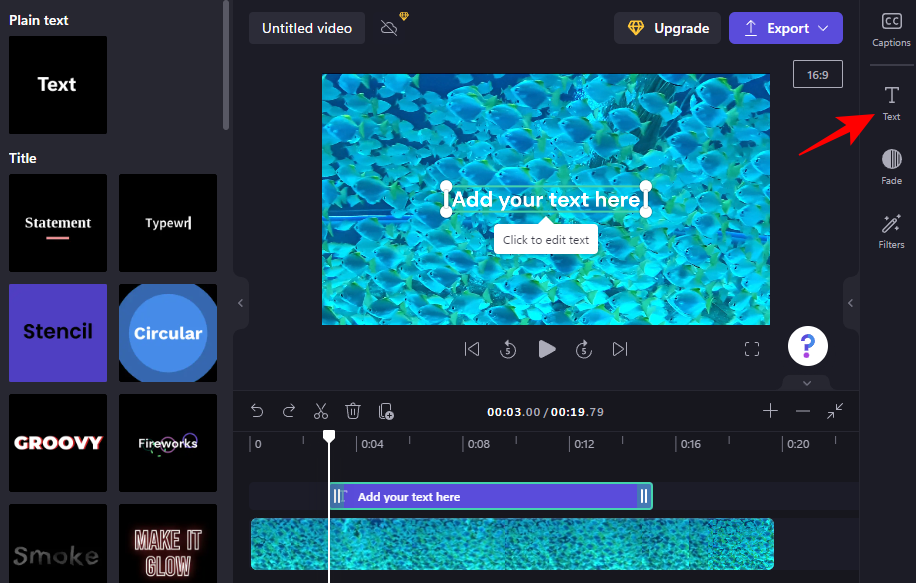Undo the last action
The height and width of the screenshot is (583, 916).
tap(257, 411)
